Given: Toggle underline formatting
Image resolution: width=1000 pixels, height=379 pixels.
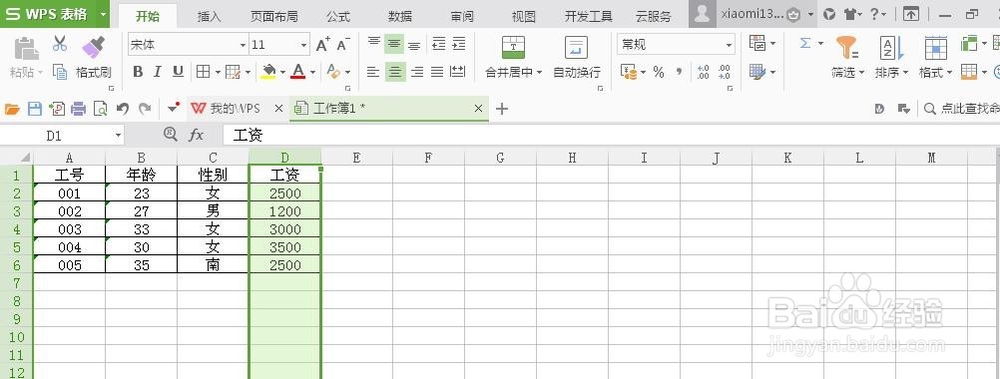Looking at the screenshot, I should [x=178, y=71].
